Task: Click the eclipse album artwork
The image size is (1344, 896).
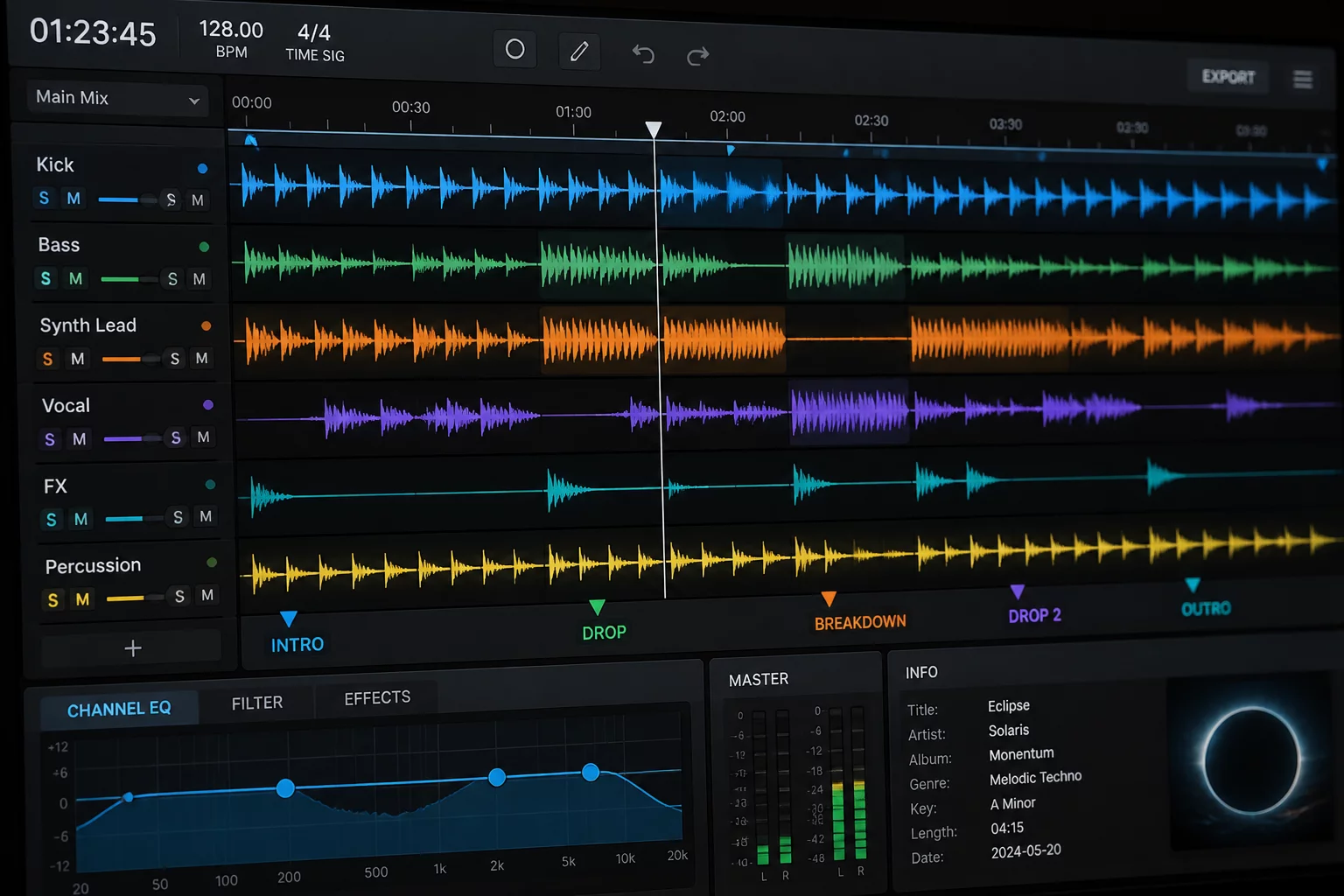Action: (1251, 761)
